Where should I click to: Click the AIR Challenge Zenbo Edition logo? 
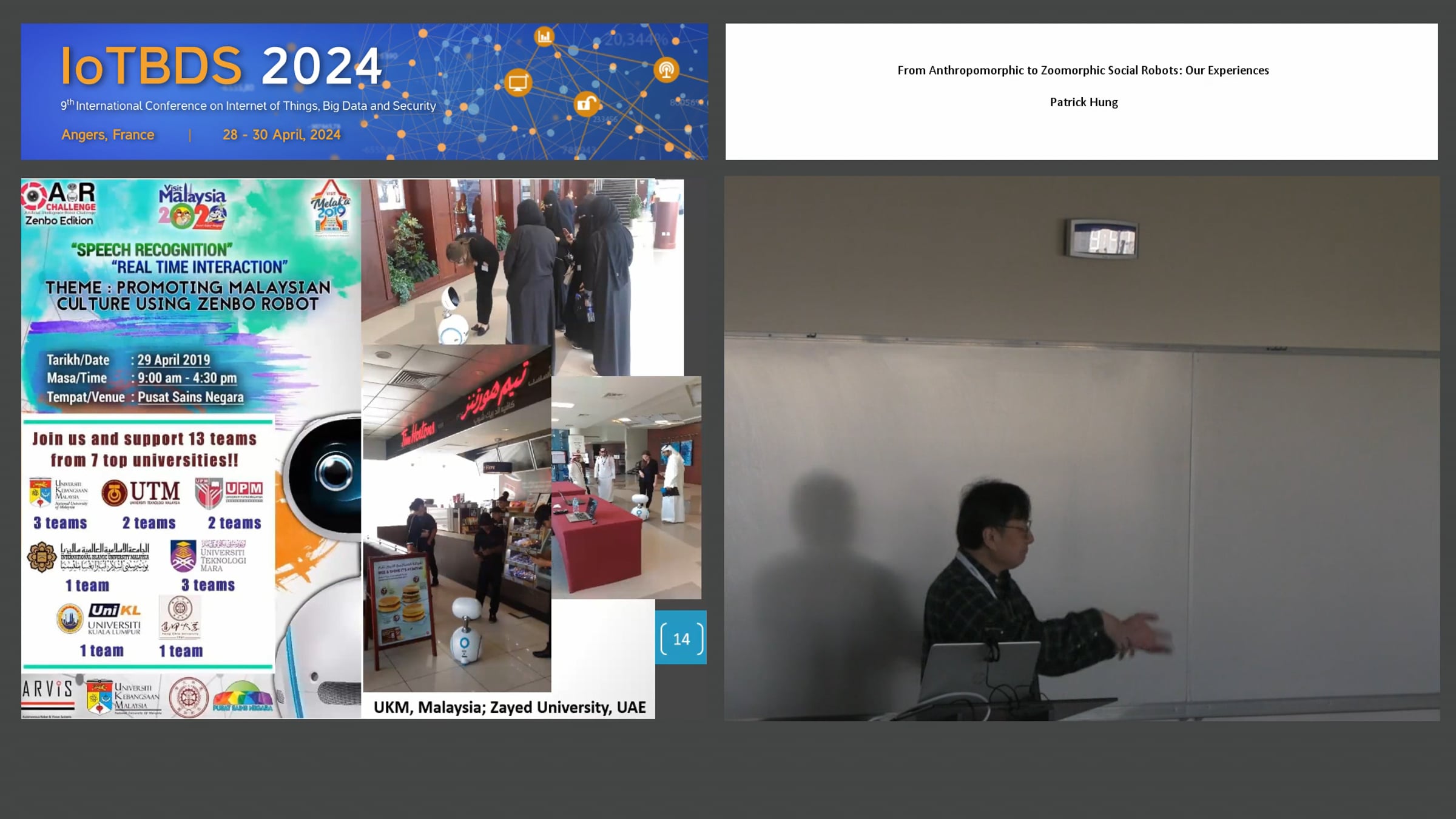(x=59, y=204)
